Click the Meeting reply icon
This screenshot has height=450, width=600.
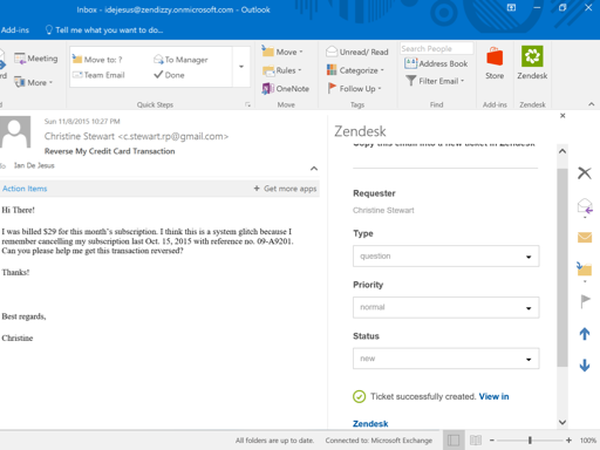36,59
